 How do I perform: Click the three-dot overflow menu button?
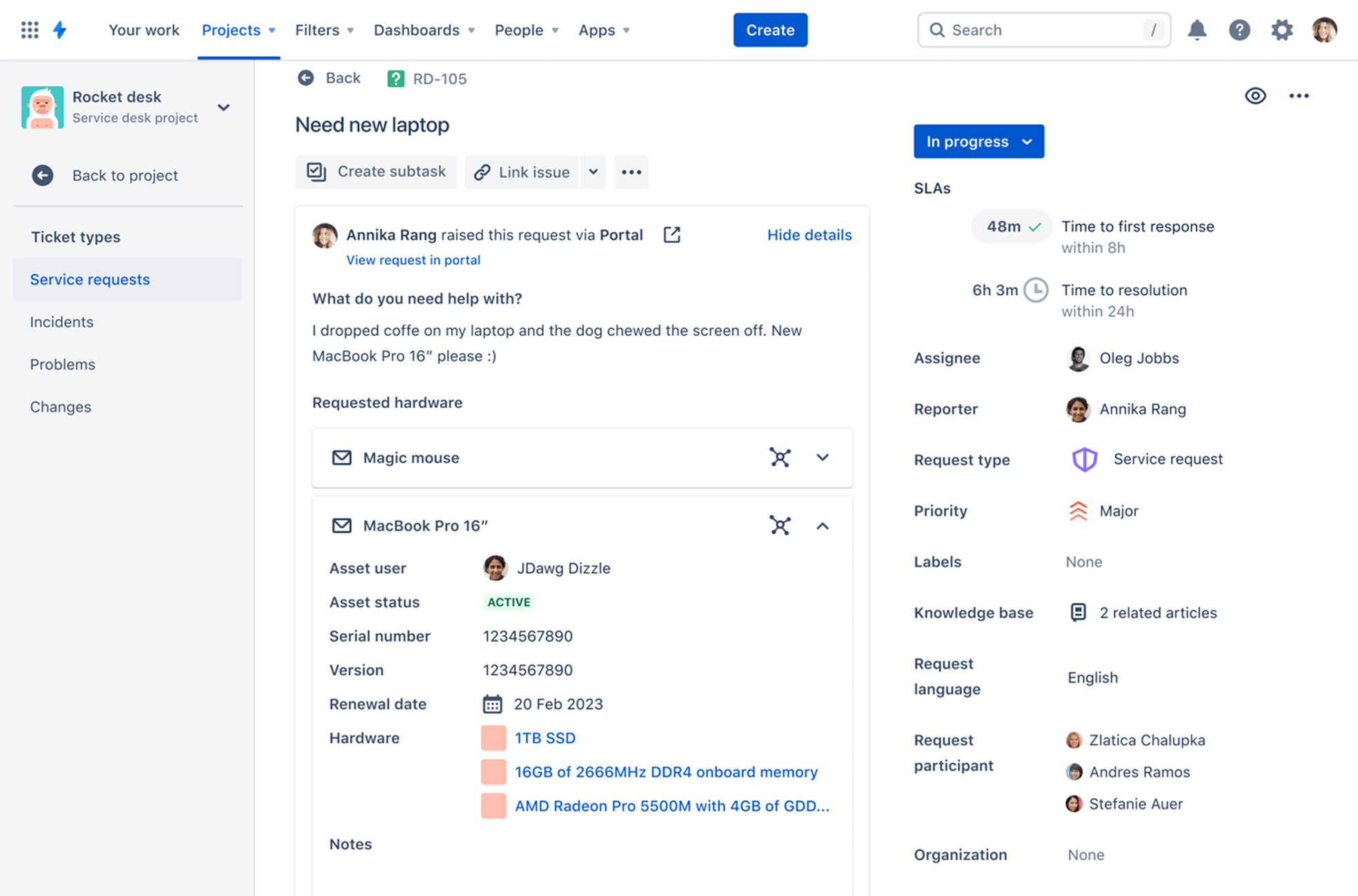point(1300,96)
